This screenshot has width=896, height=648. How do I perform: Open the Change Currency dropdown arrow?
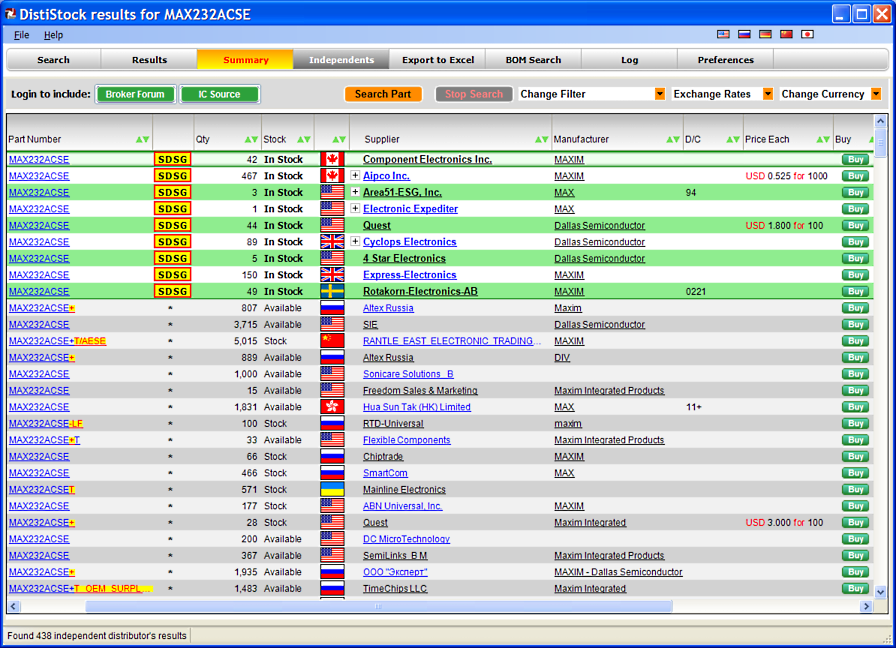pyautogui.click(x=876, y=94)
